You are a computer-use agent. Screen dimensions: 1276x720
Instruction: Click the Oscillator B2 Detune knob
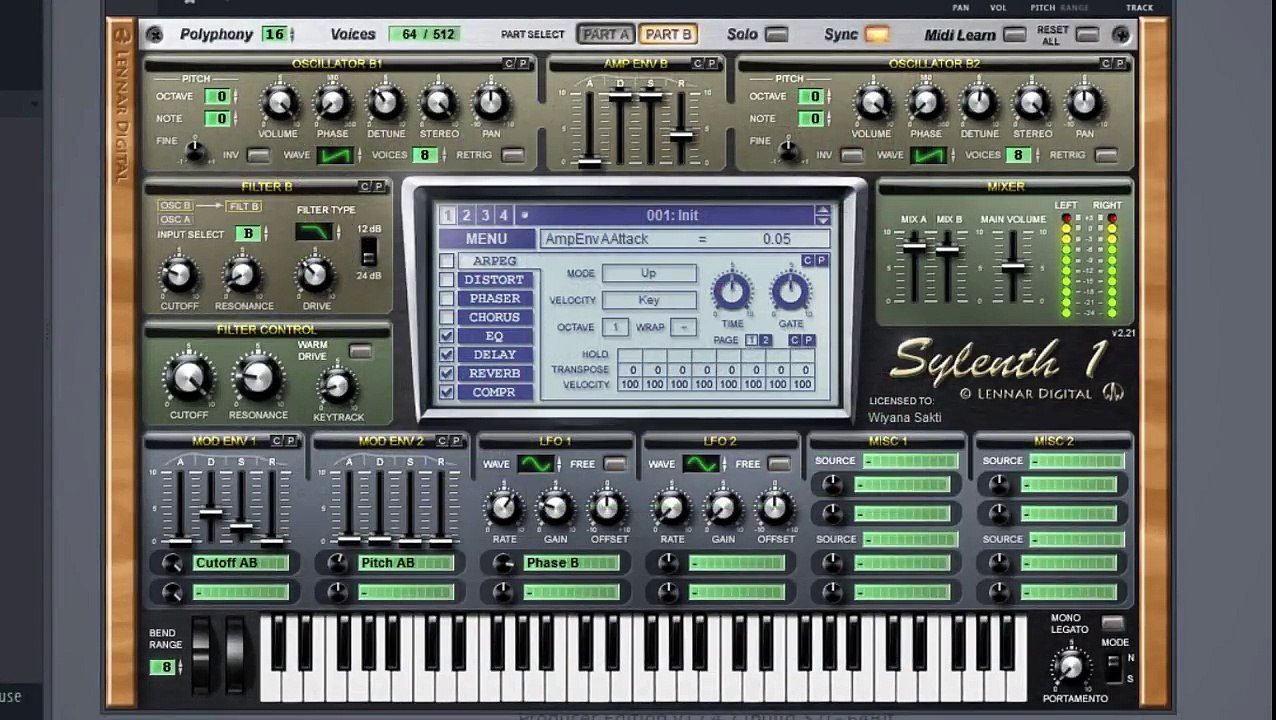(979, 103)
